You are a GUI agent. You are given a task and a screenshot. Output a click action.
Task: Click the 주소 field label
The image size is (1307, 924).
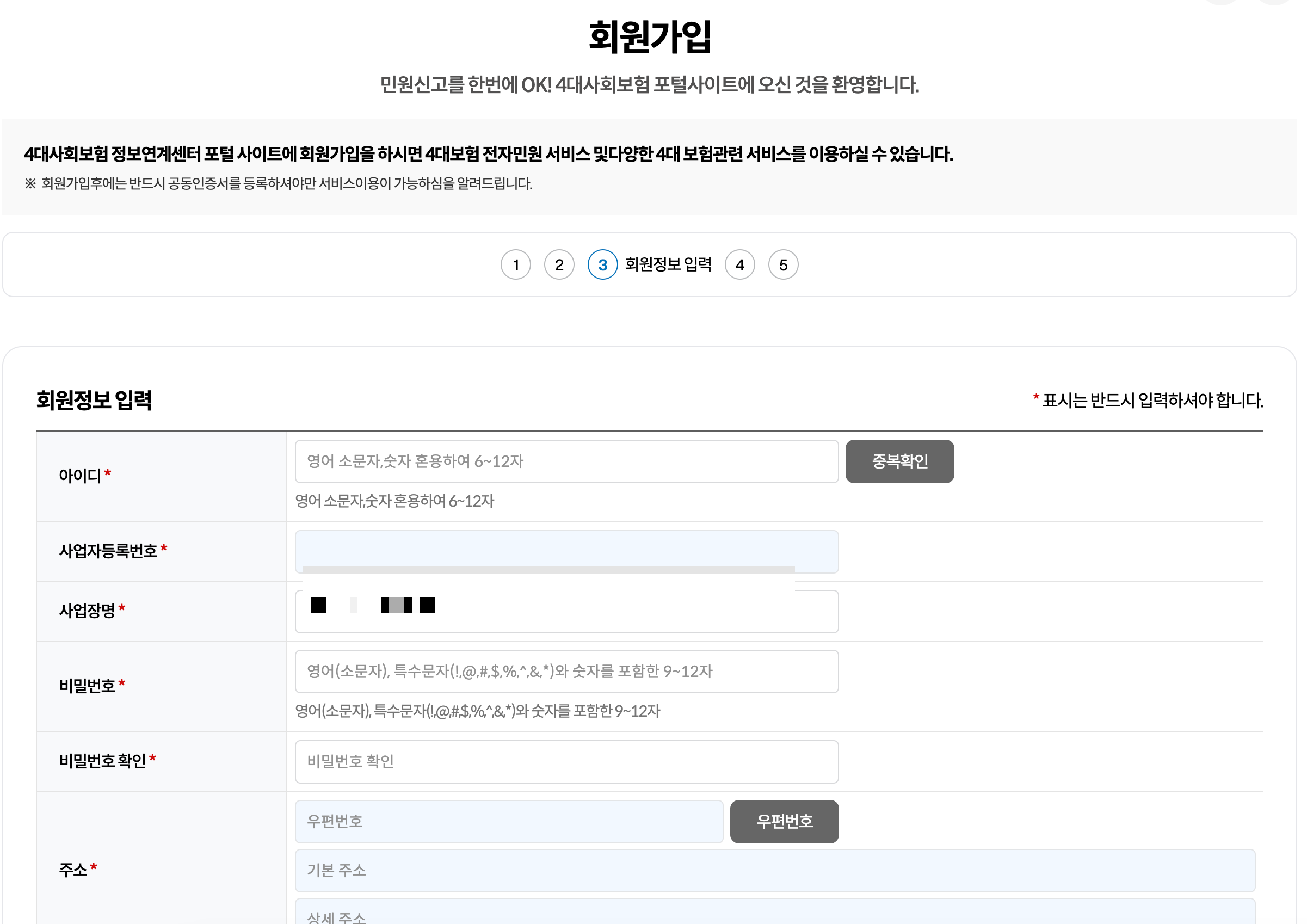click(73, 870)
